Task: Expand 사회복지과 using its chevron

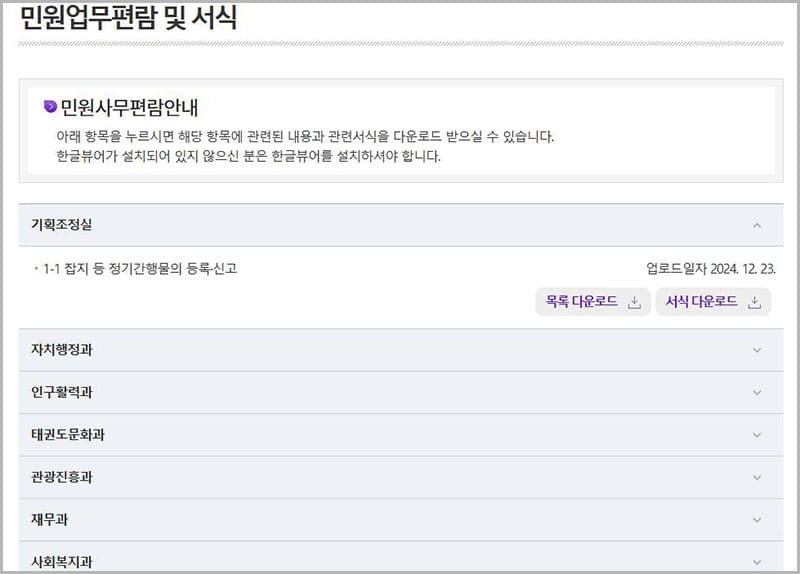Action: click(757, 561)
